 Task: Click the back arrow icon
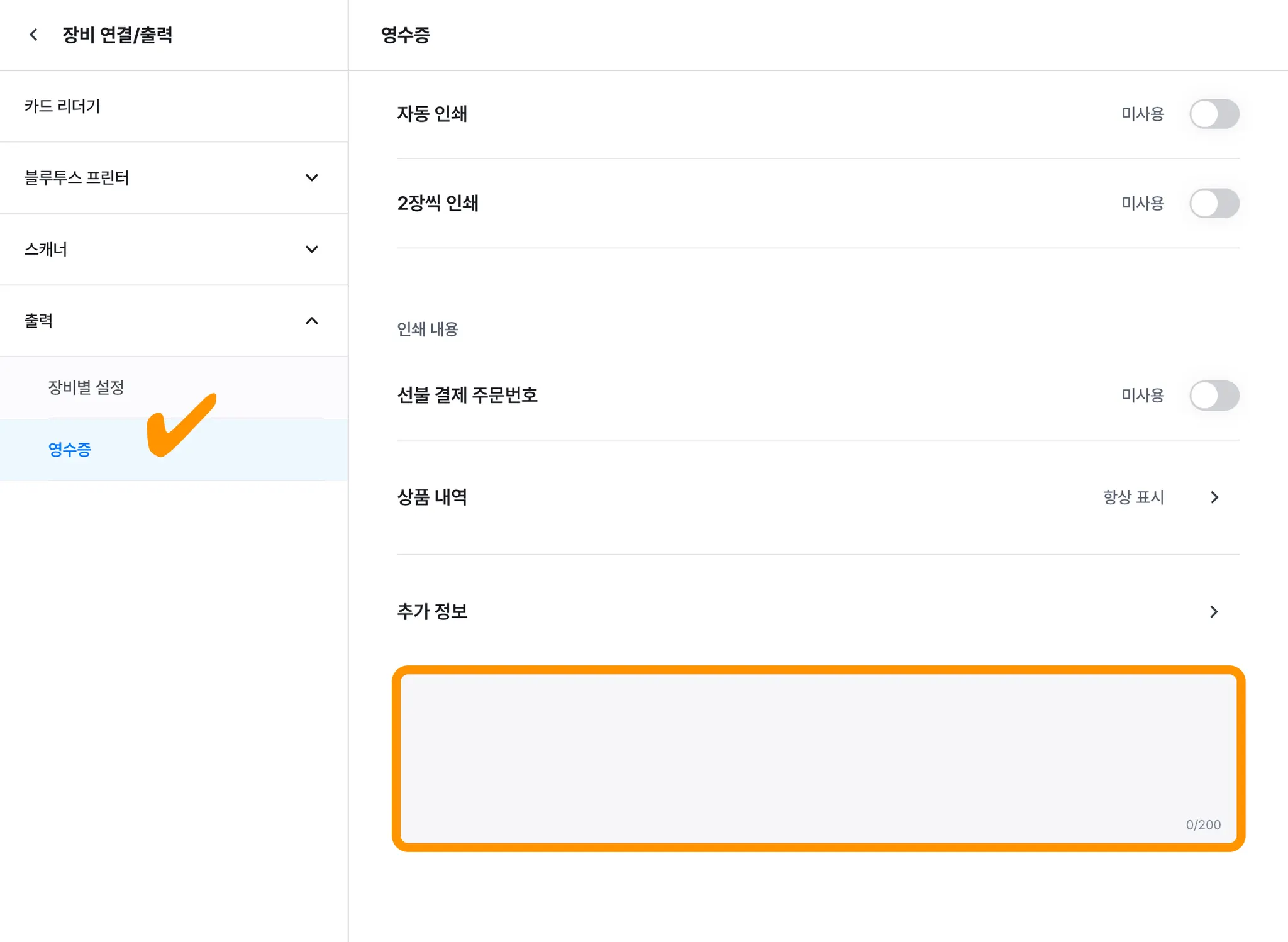(x=34, y=35)
